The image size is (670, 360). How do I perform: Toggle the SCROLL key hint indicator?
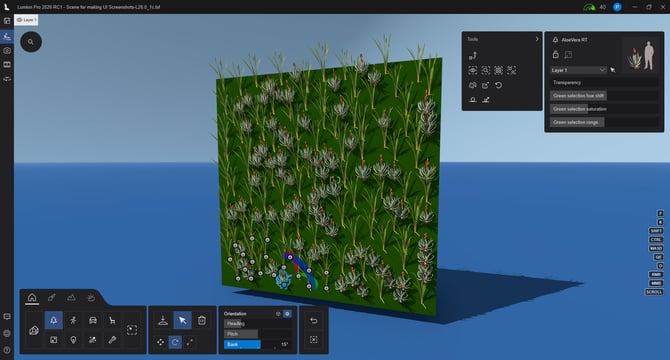654,292
